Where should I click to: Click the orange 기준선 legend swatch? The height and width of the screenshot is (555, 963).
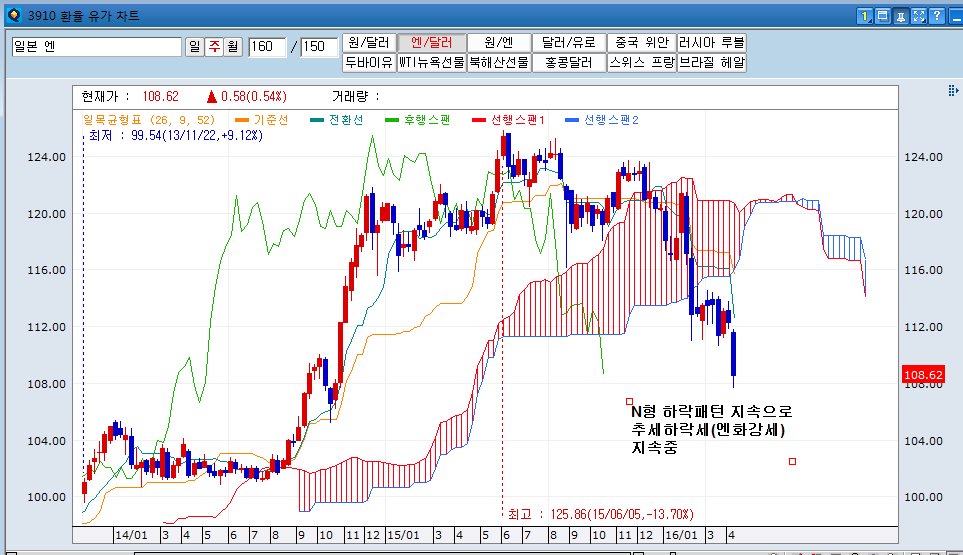242,120
